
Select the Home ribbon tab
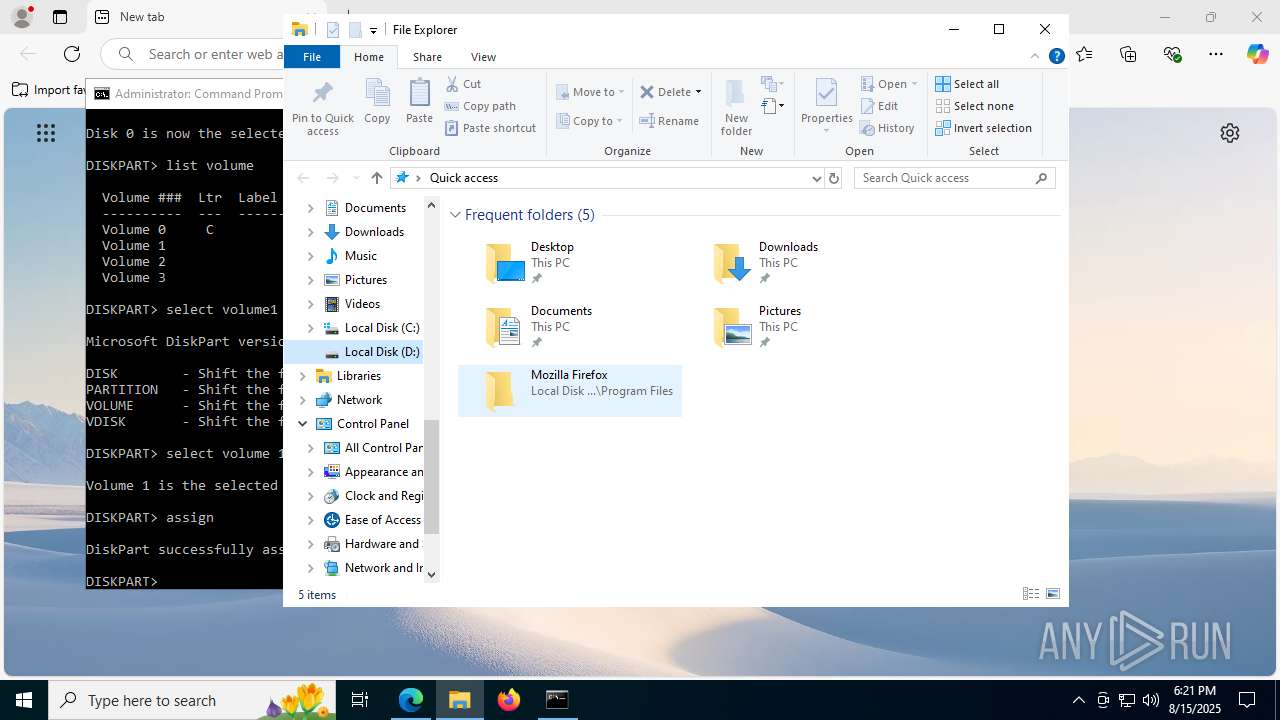(x=369, y=57)
